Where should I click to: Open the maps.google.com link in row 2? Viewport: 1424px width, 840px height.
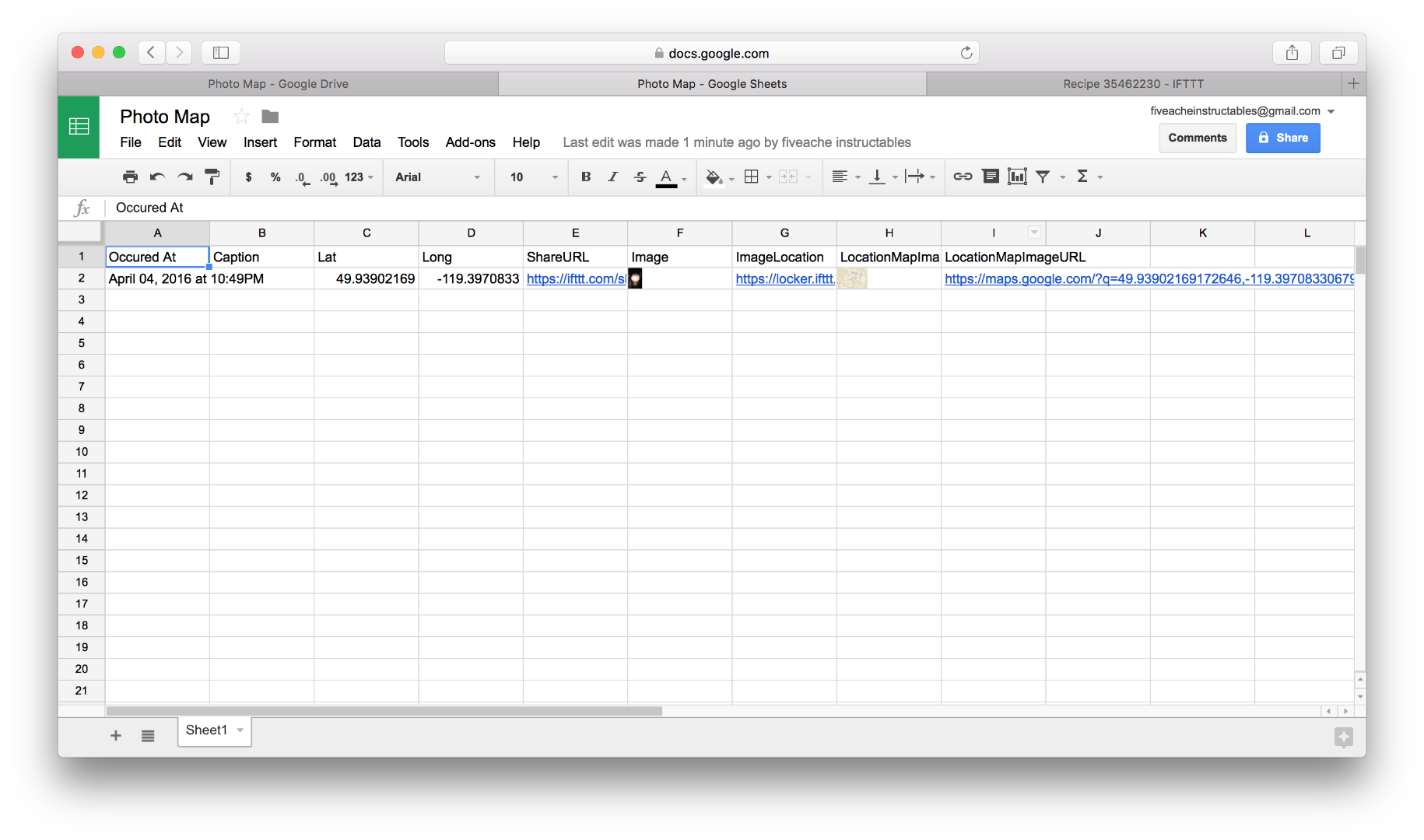click(x=1089, y=278)
